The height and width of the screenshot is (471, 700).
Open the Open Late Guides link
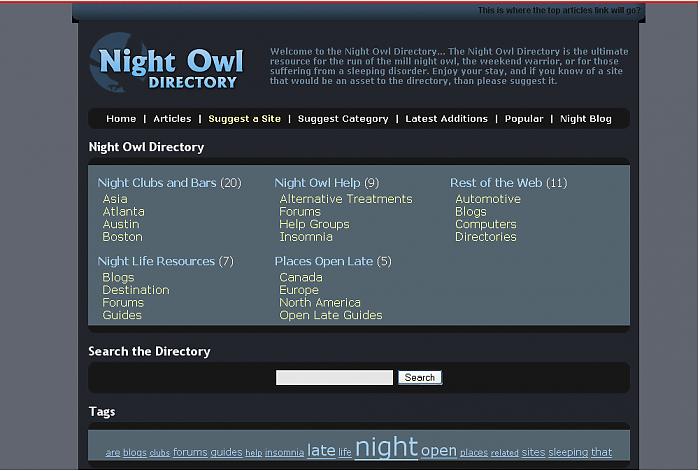click(x=331, y=315)
